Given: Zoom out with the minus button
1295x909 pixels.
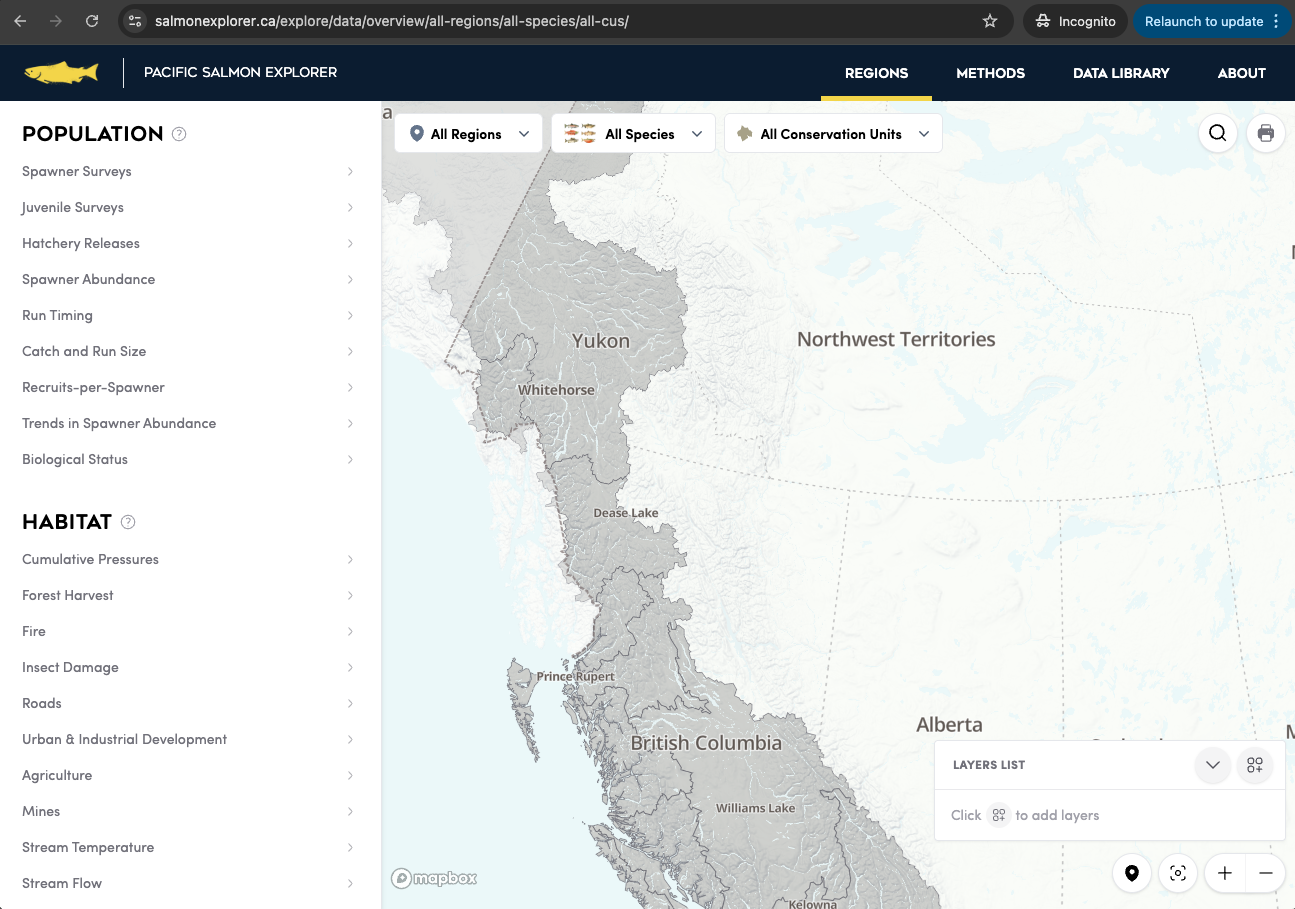Looking at the screenshot, I should coord(1265,873).
